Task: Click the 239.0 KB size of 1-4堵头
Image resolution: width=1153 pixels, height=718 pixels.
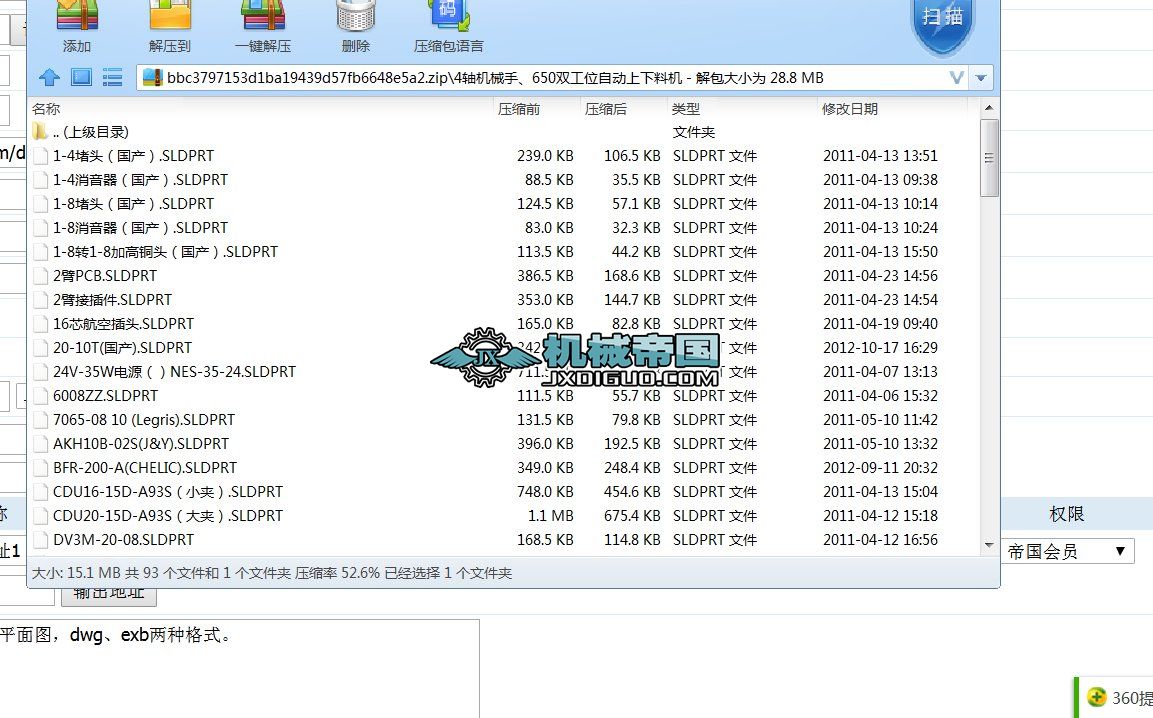Action: [x=545, y=156]
